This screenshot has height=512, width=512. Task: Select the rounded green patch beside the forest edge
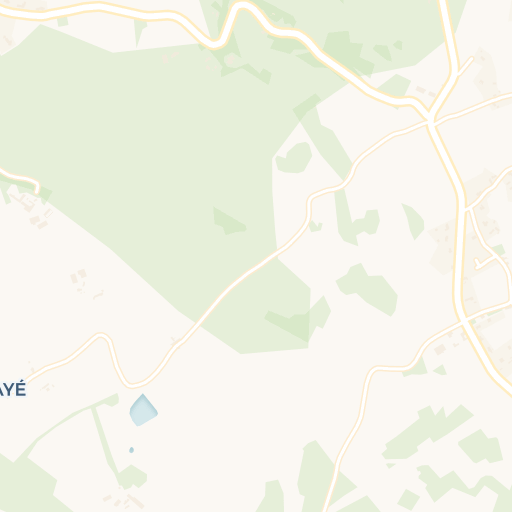pyautogui.click(x=294, y=158)
